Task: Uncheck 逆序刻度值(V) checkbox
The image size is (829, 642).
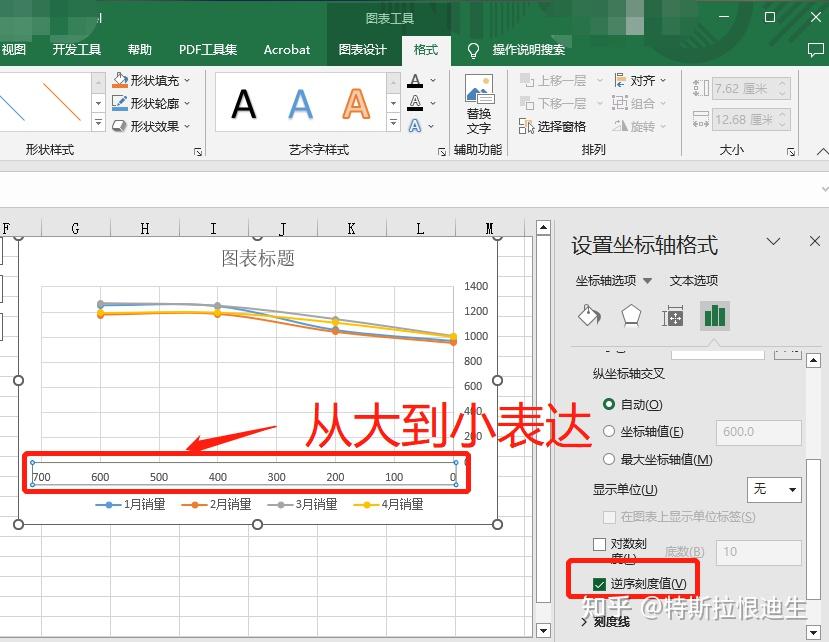Action: pyautogui.click(x=599, y=584)
